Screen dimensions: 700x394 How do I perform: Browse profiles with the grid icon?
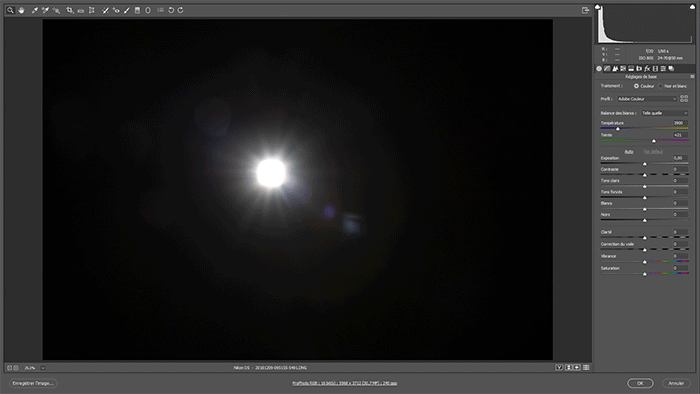tap(684, 99)
